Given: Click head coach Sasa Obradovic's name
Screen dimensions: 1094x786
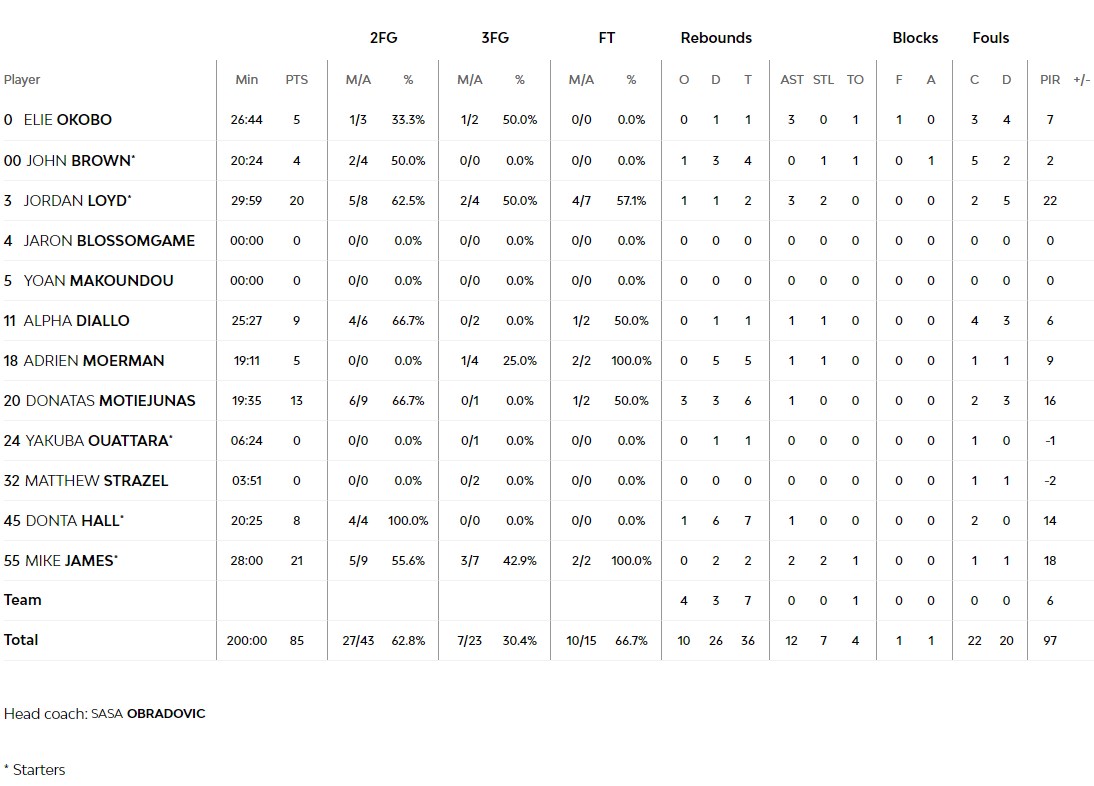Looking at the screenshot, I should click(x=148, y=714).
